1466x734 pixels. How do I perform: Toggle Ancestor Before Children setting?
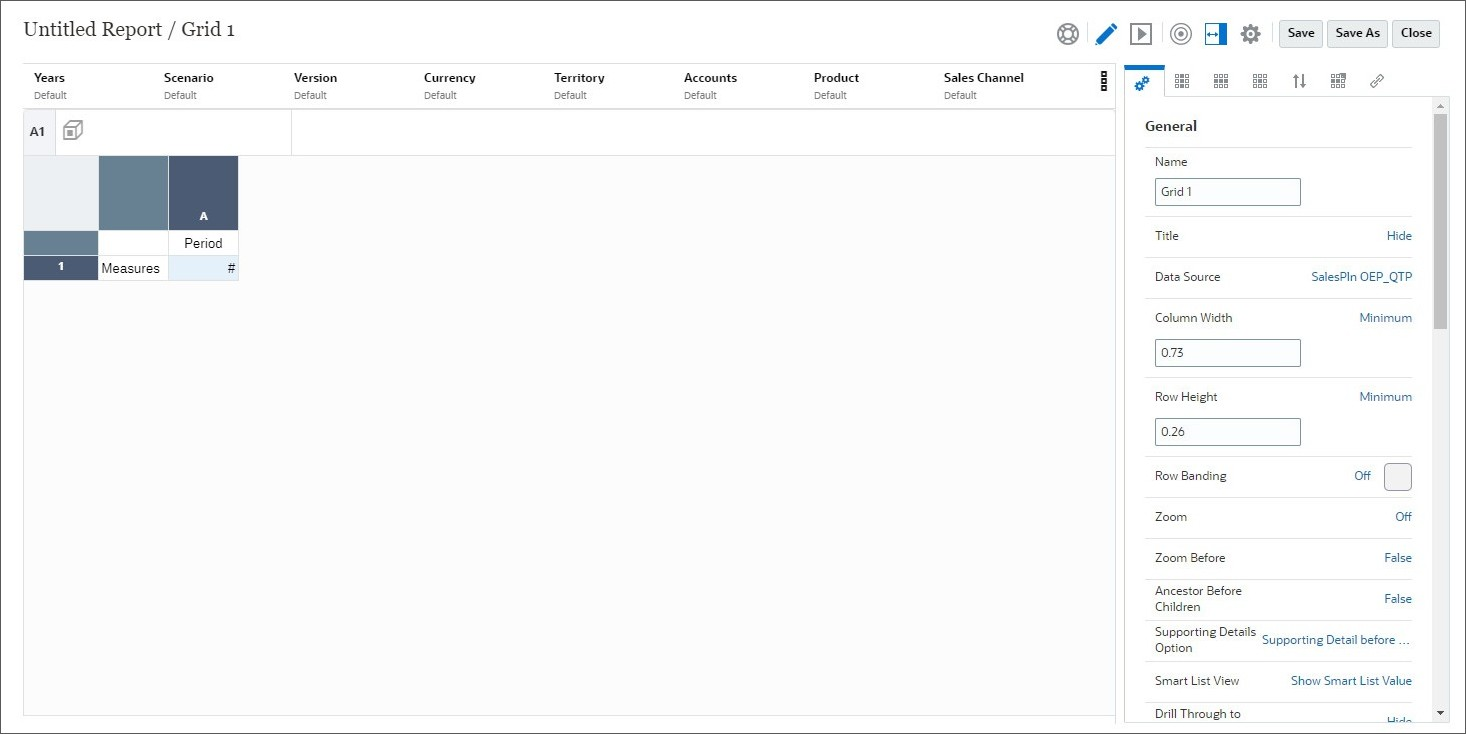pyautogui.click(x=1398, y=598)
